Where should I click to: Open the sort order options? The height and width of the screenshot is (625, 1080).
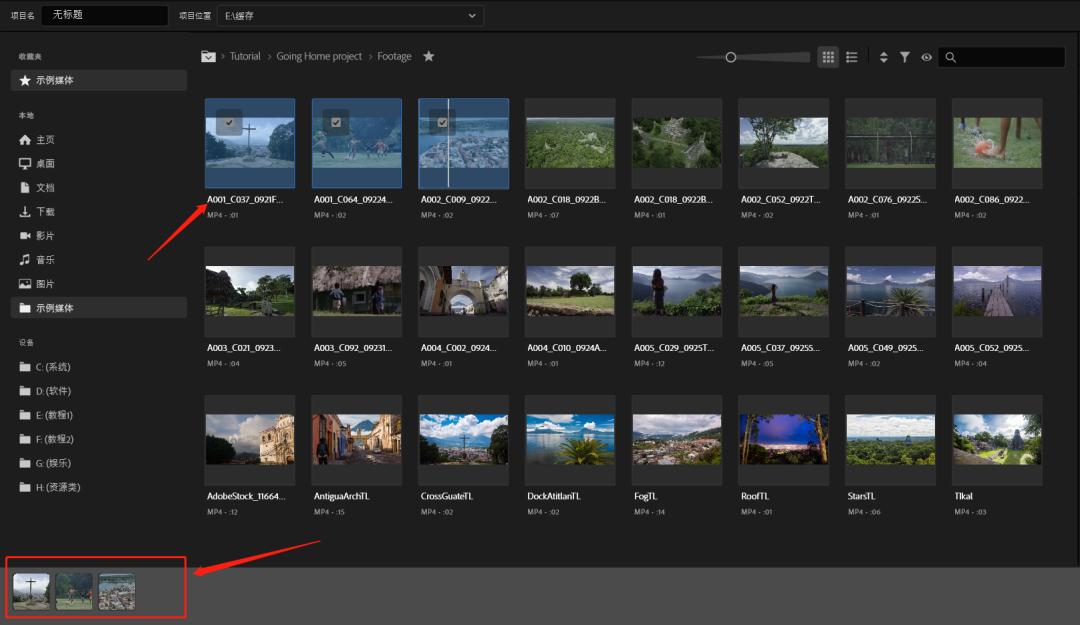883,58
